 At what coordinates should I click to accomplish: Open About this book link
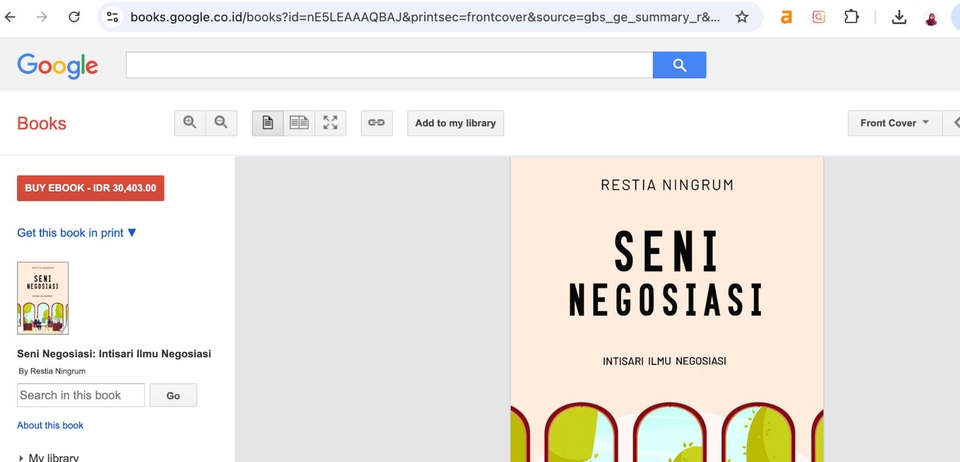[50, 425]
